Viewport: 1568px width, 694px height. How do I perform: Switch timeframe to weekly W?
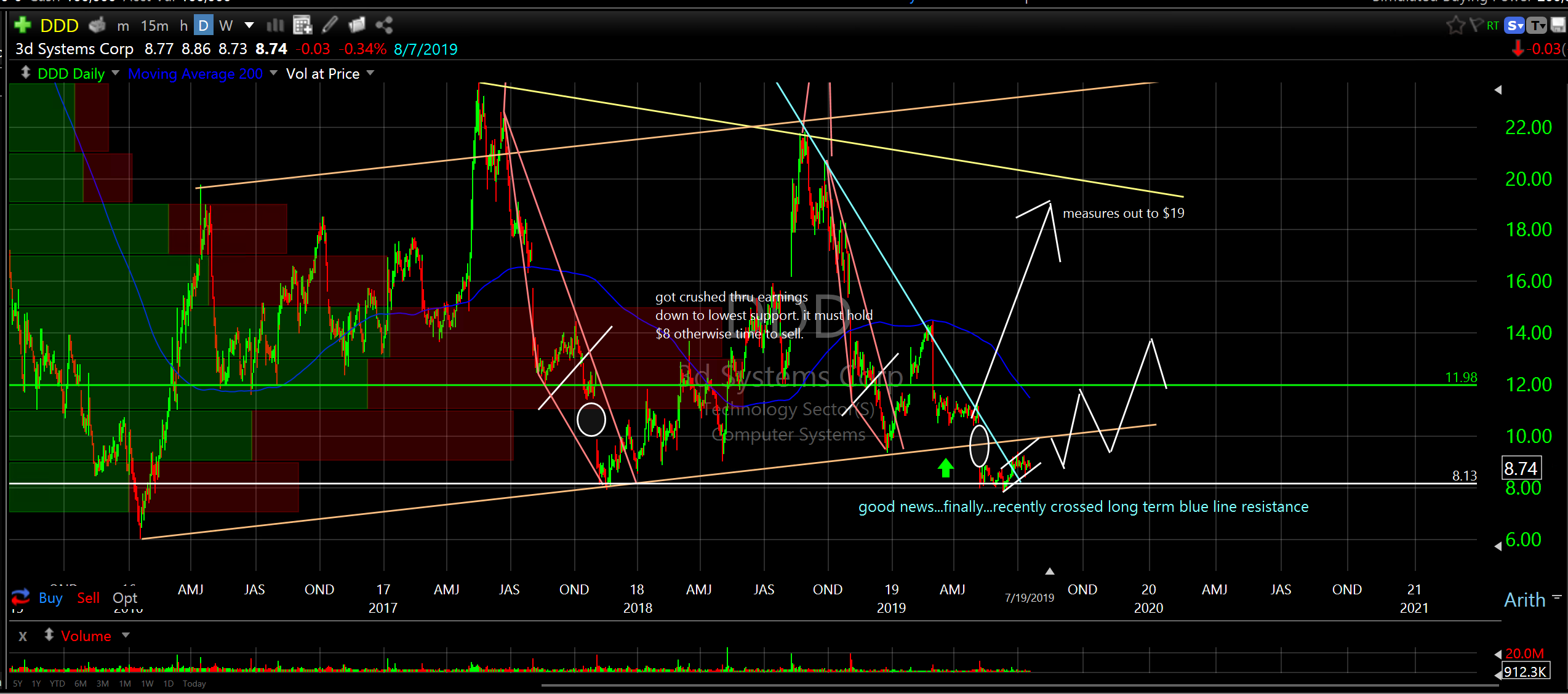tap(226, 25)
